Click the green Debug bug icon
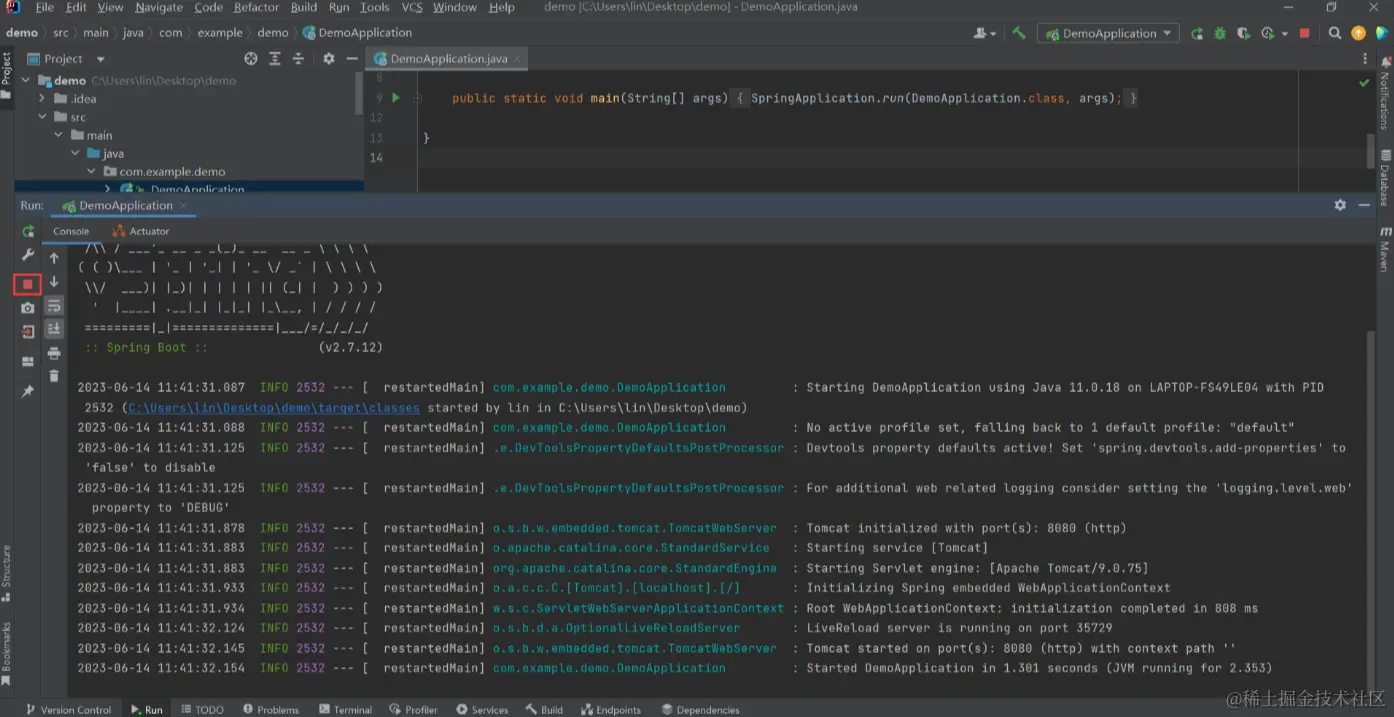This screenshot has height=717, width=1394. click(1220, 33)
